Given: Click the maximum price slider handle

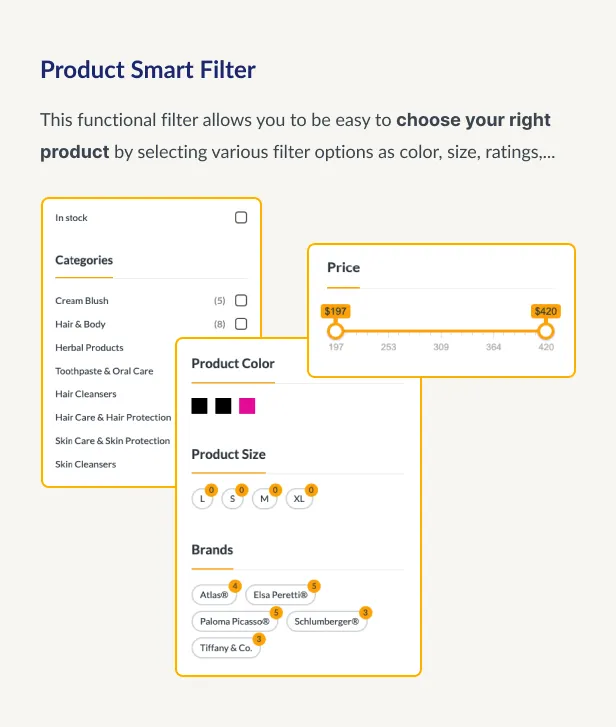Looking at the screenshot, I should pos(545,331).
